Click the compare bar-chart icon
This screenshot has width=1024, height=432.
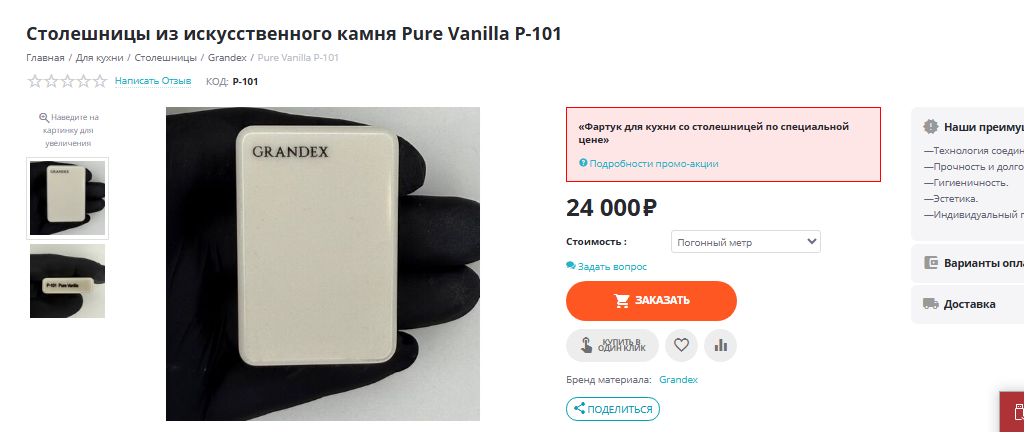(720, 345)
